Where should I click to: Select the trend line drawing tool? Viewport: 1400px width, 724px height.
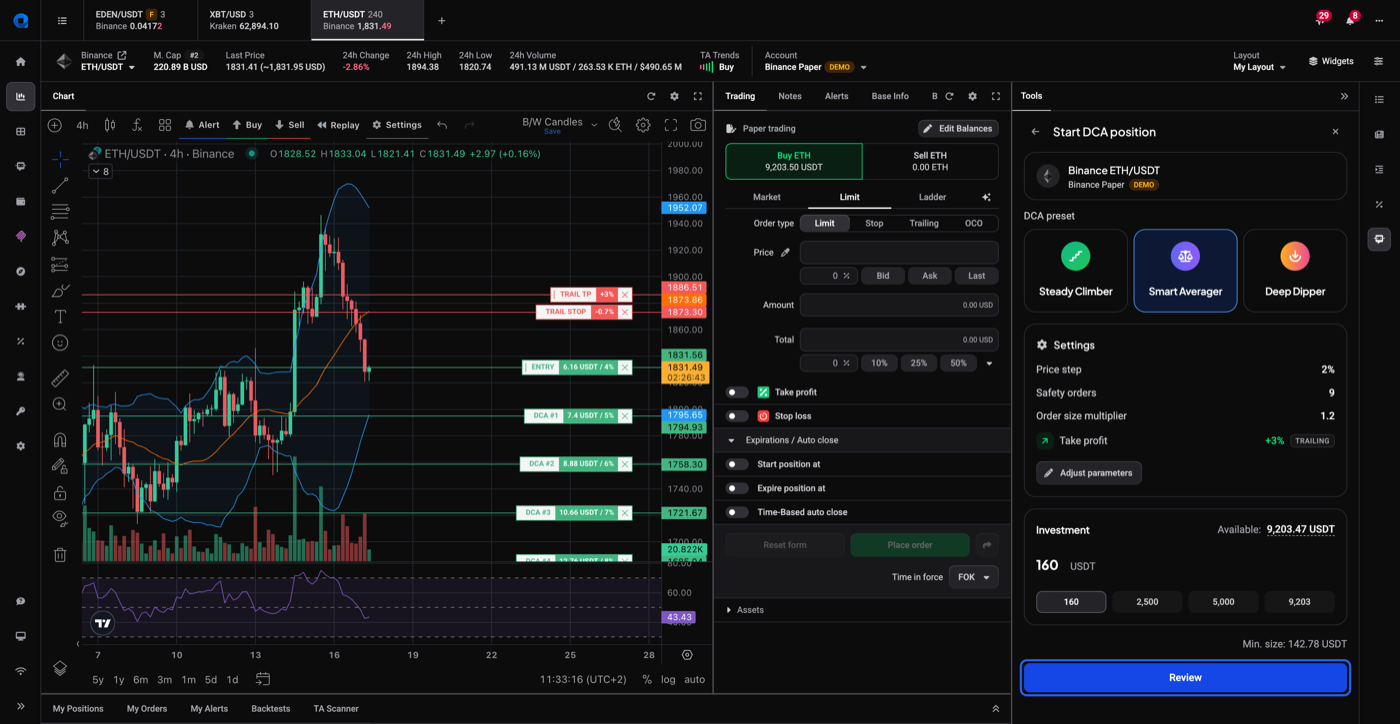[60, 186]
